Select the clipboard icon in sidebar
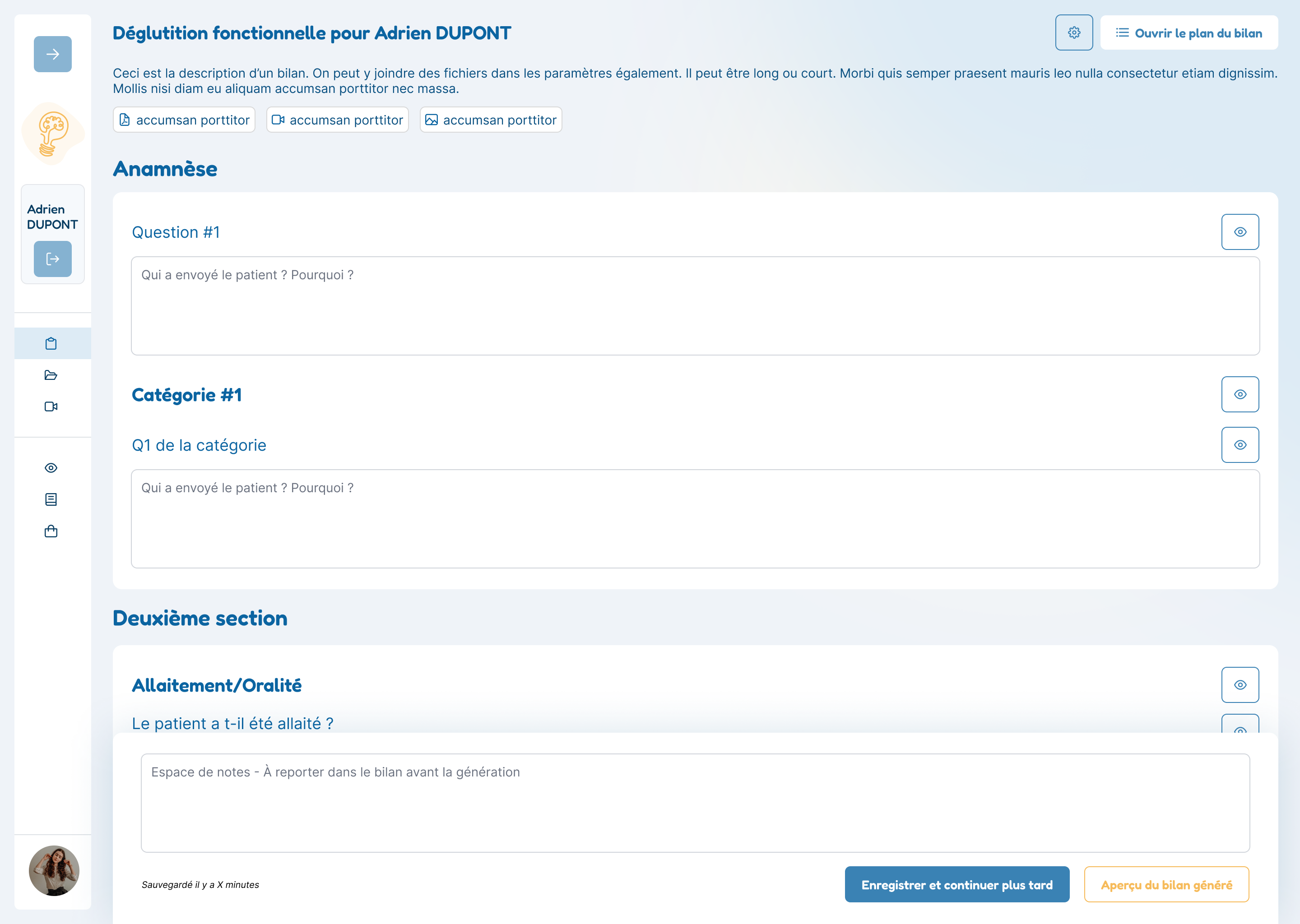This screenshot has width=1300, height=924. coord(51,343)
